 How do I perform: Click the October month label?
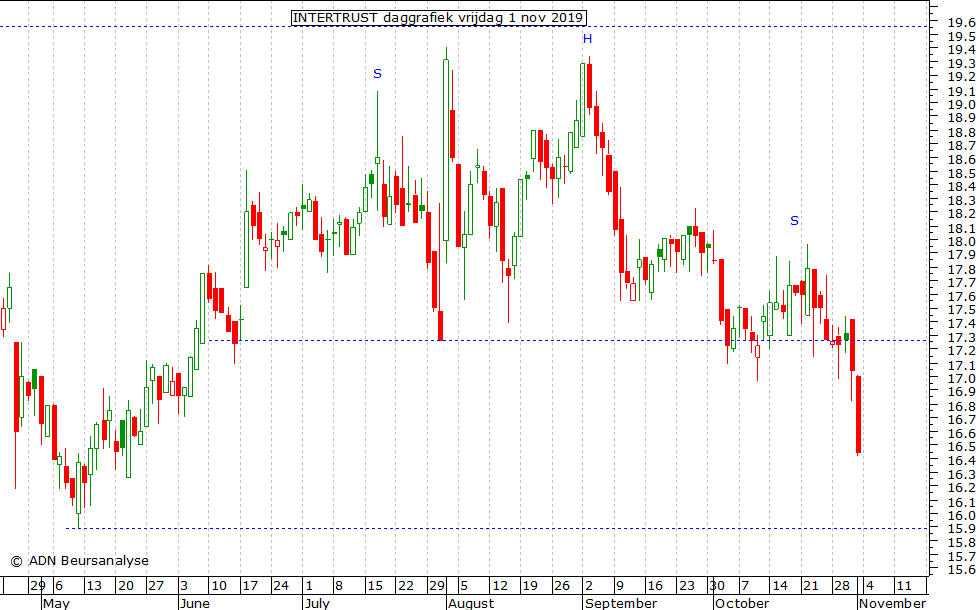pos(742,603)
